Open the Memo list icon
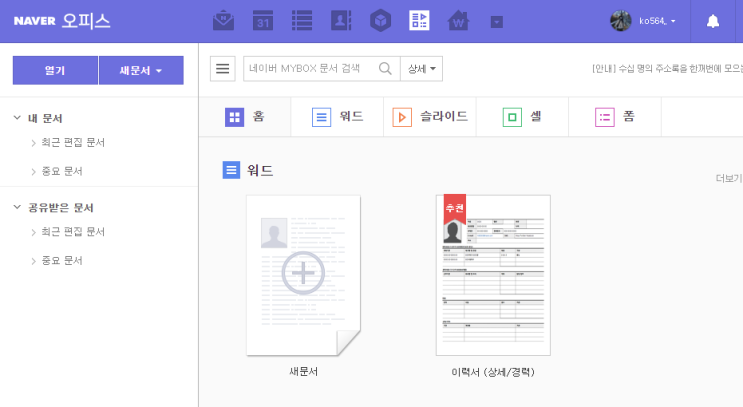 pyautogui.click(x=302, y=21)
